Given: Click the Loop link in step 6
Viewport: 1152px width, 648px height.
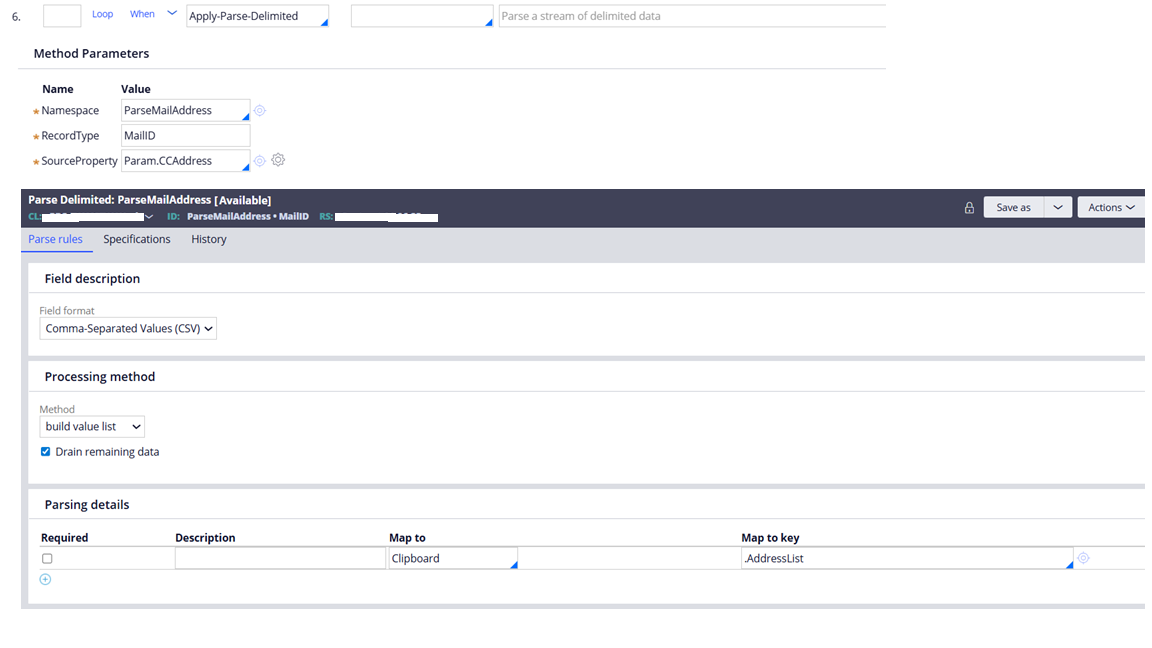Looking at the screenshot, I should [x=103, y=15].
